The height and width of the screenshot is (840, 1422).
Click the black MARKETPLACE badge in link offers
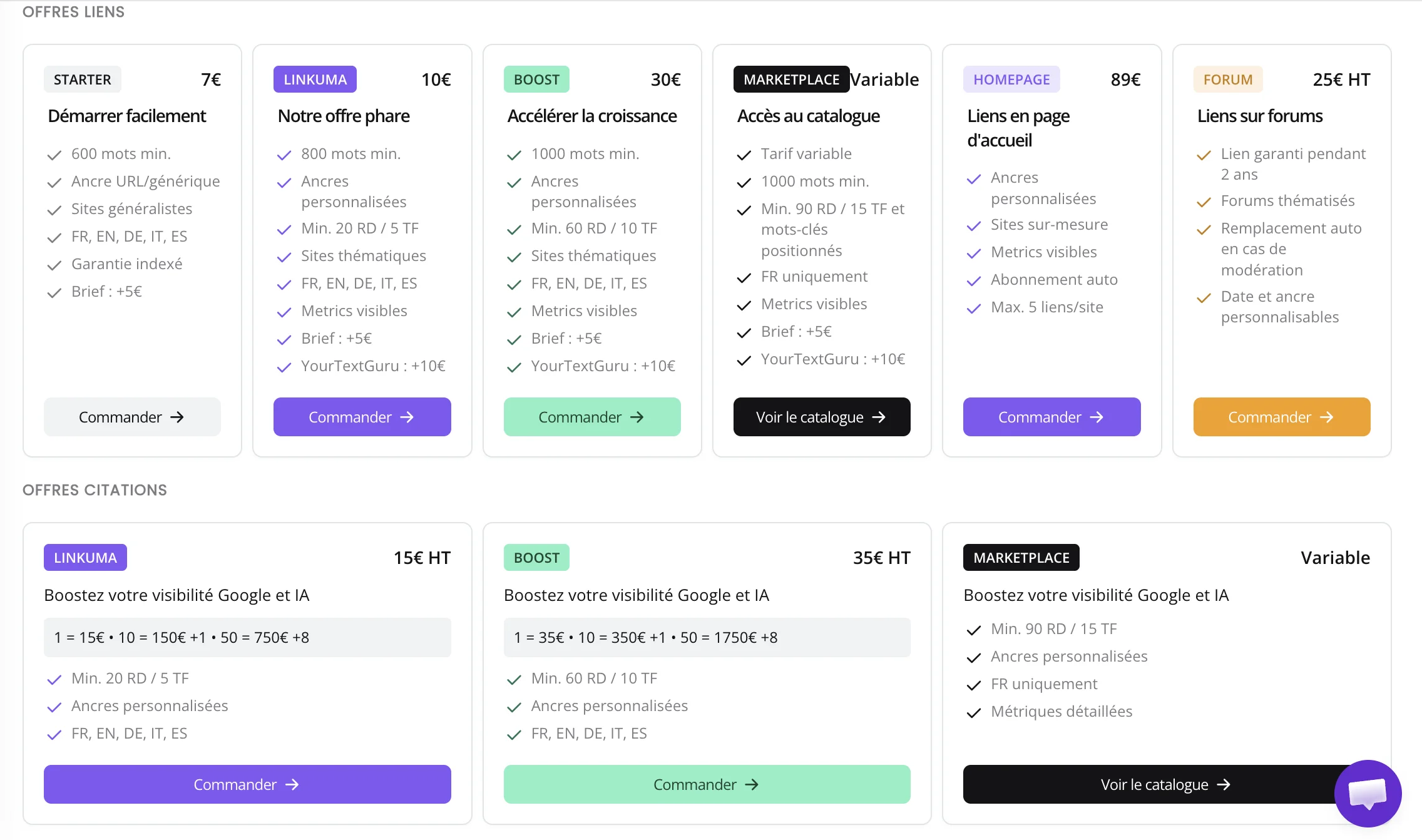point(791,79)
